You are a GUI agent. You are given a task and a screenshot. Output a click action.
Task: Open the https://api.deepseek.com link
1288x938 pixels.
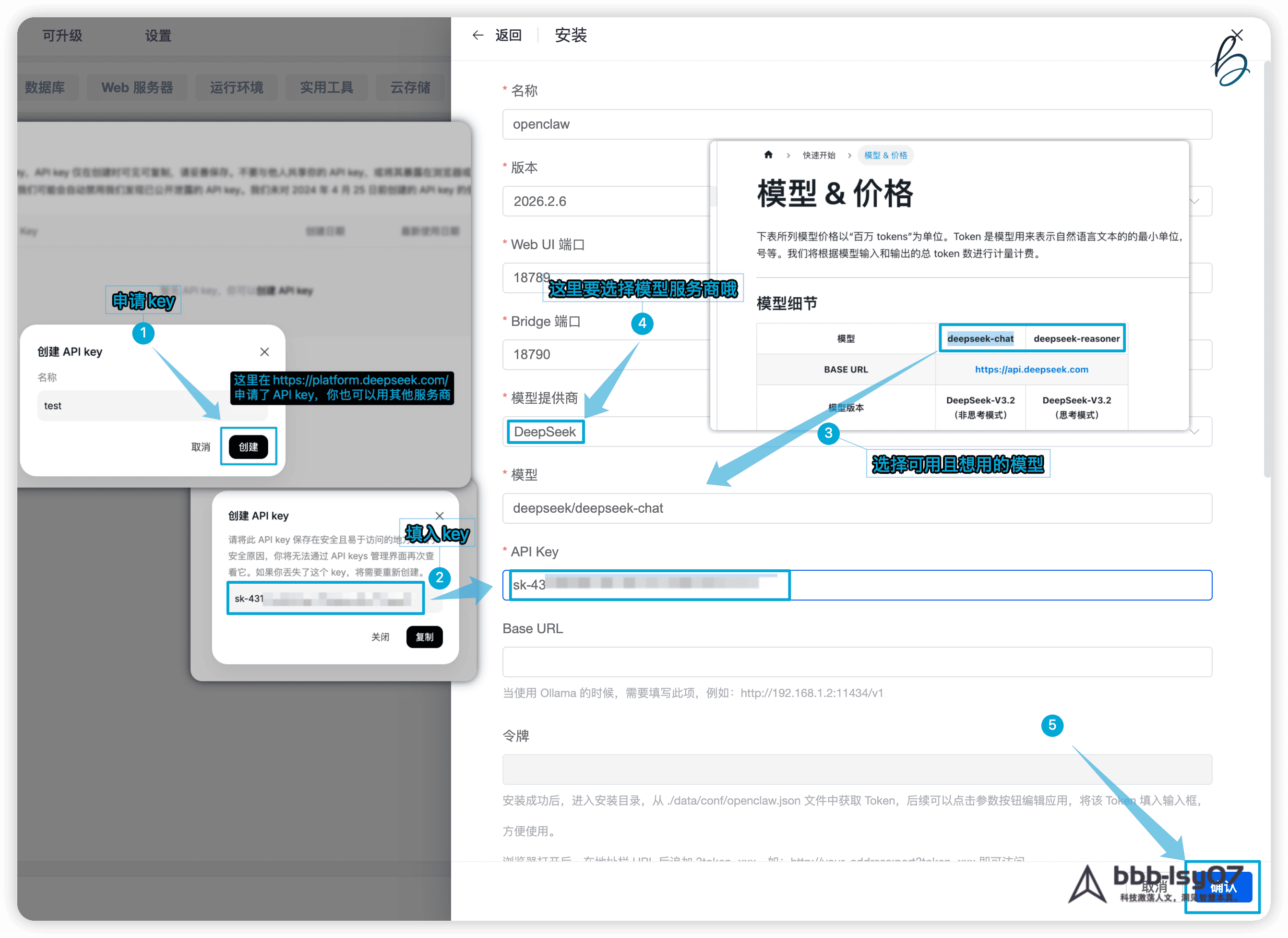point(1031,369)
